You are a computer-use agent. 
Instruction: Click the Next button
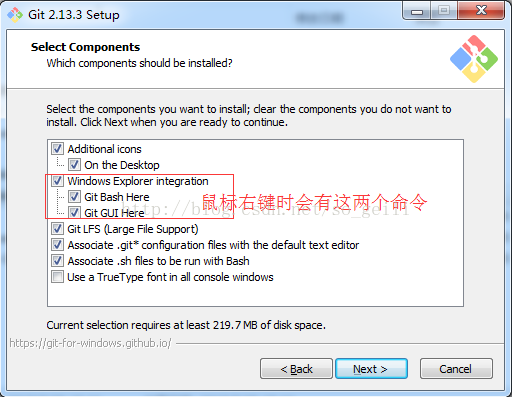[x=371, y=369]
